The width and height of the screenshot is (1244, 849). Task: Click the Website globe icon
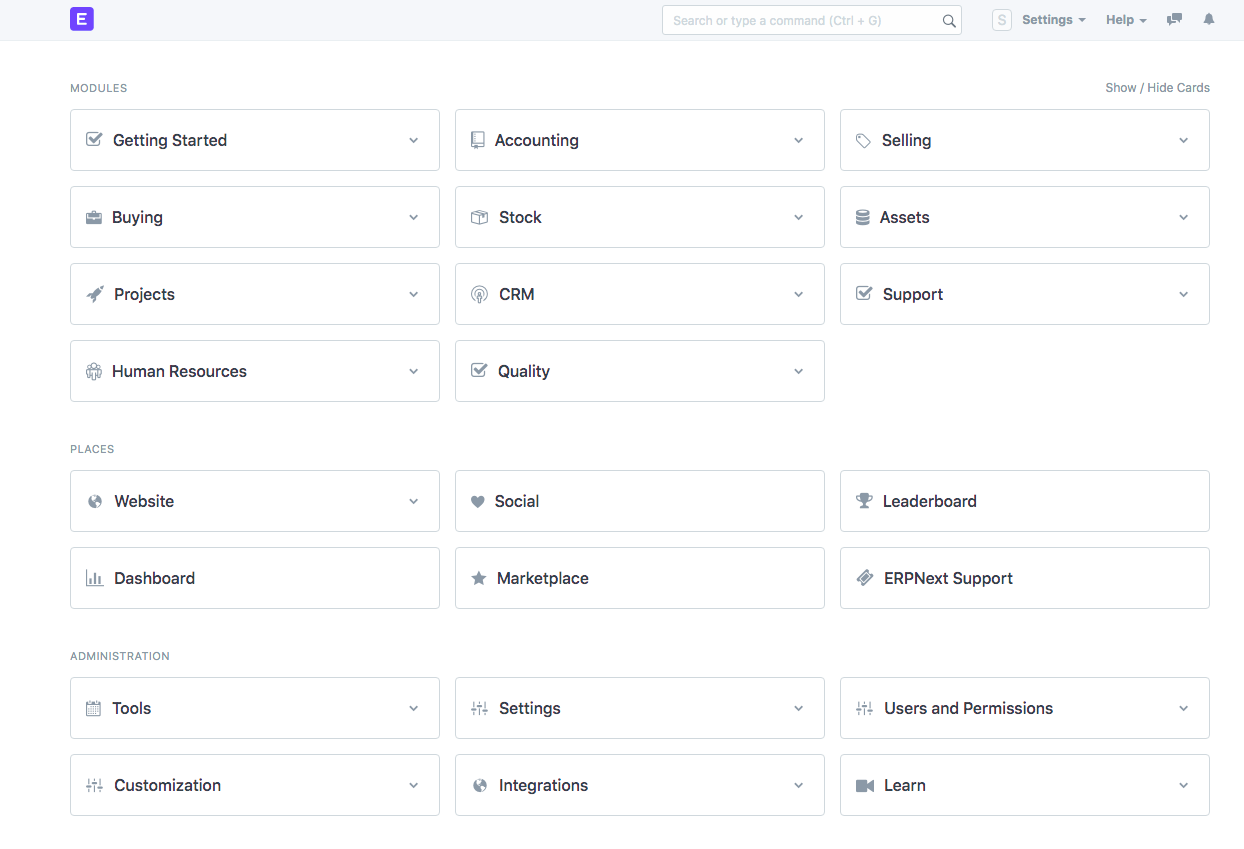click(95, 501)
